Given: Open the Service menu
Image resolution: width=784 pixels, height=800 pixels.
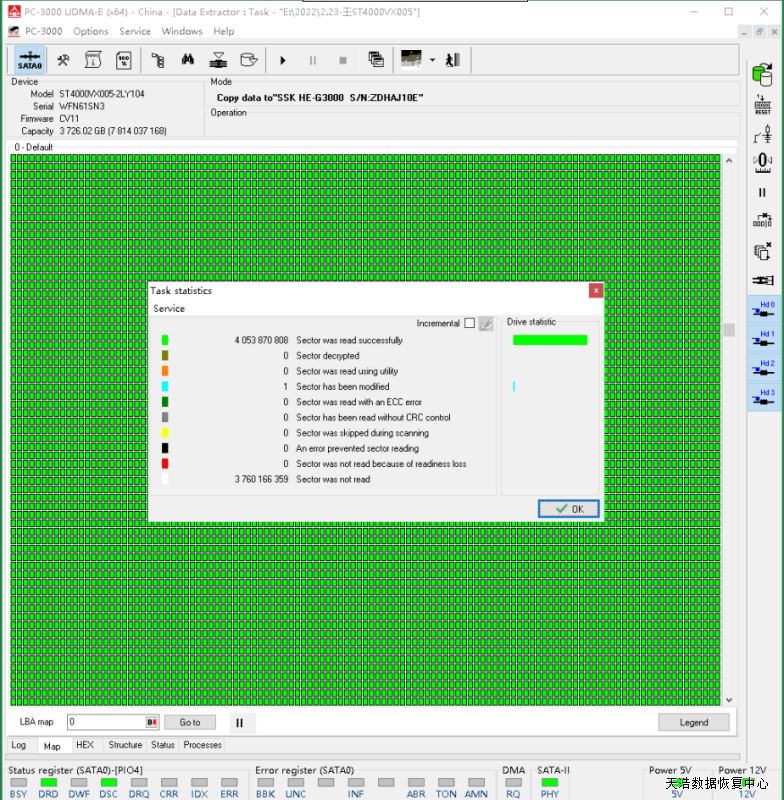Looking at the screenshot, I should 135,31.
